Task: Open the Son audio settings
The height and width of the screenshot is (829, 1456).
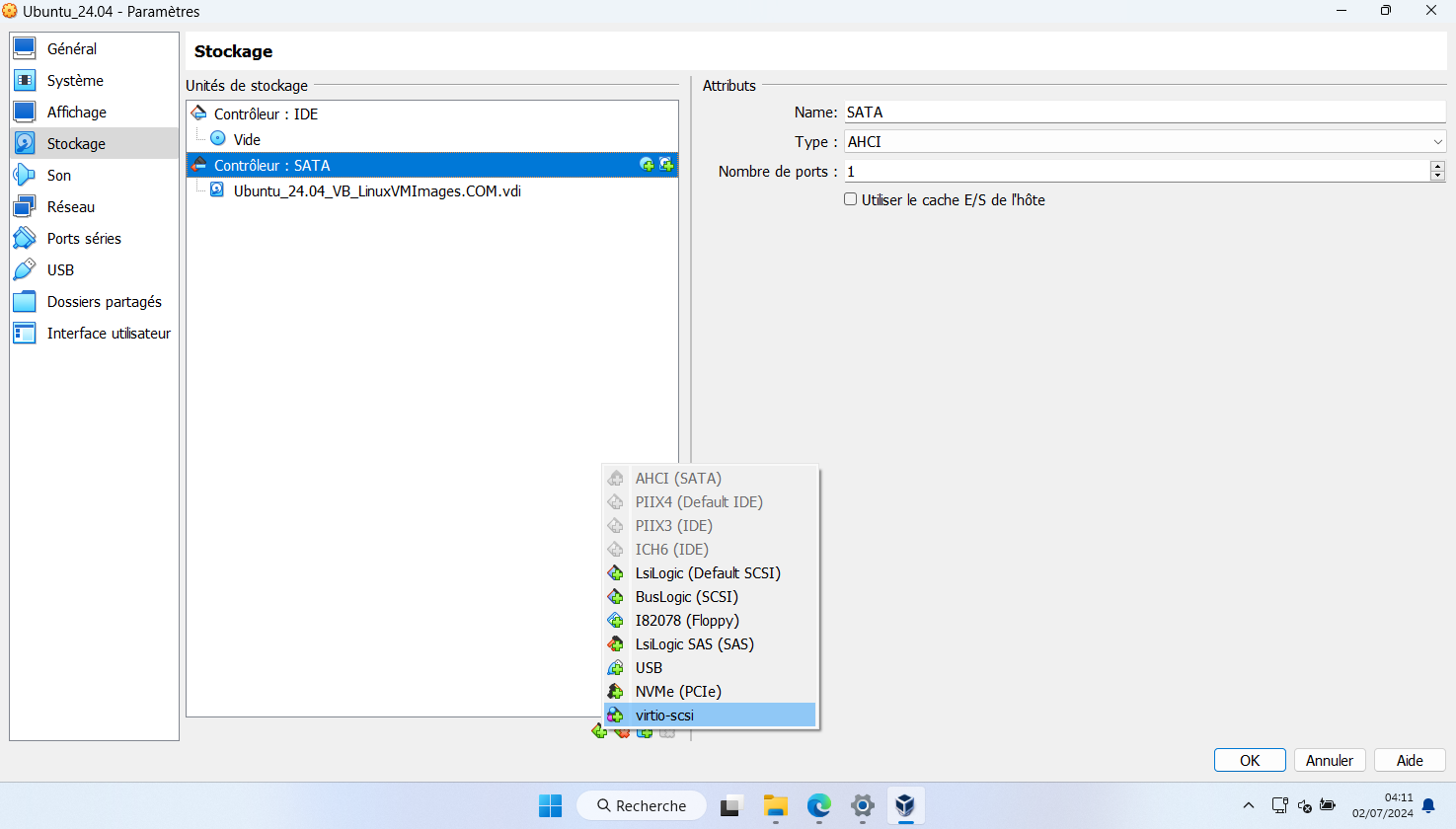Action: coord(95,175)
